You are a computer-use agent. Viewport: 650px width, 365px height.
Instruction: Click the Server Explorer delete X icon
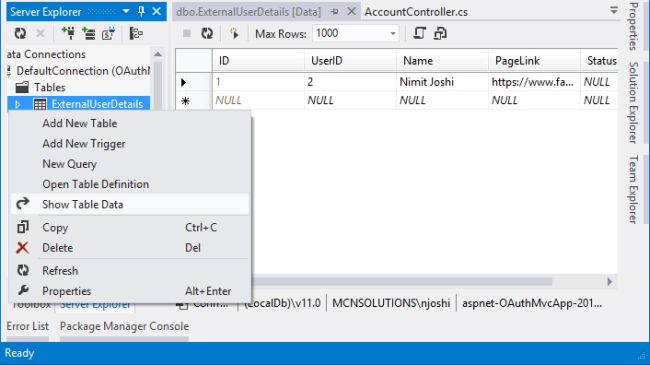click(40, 33)
